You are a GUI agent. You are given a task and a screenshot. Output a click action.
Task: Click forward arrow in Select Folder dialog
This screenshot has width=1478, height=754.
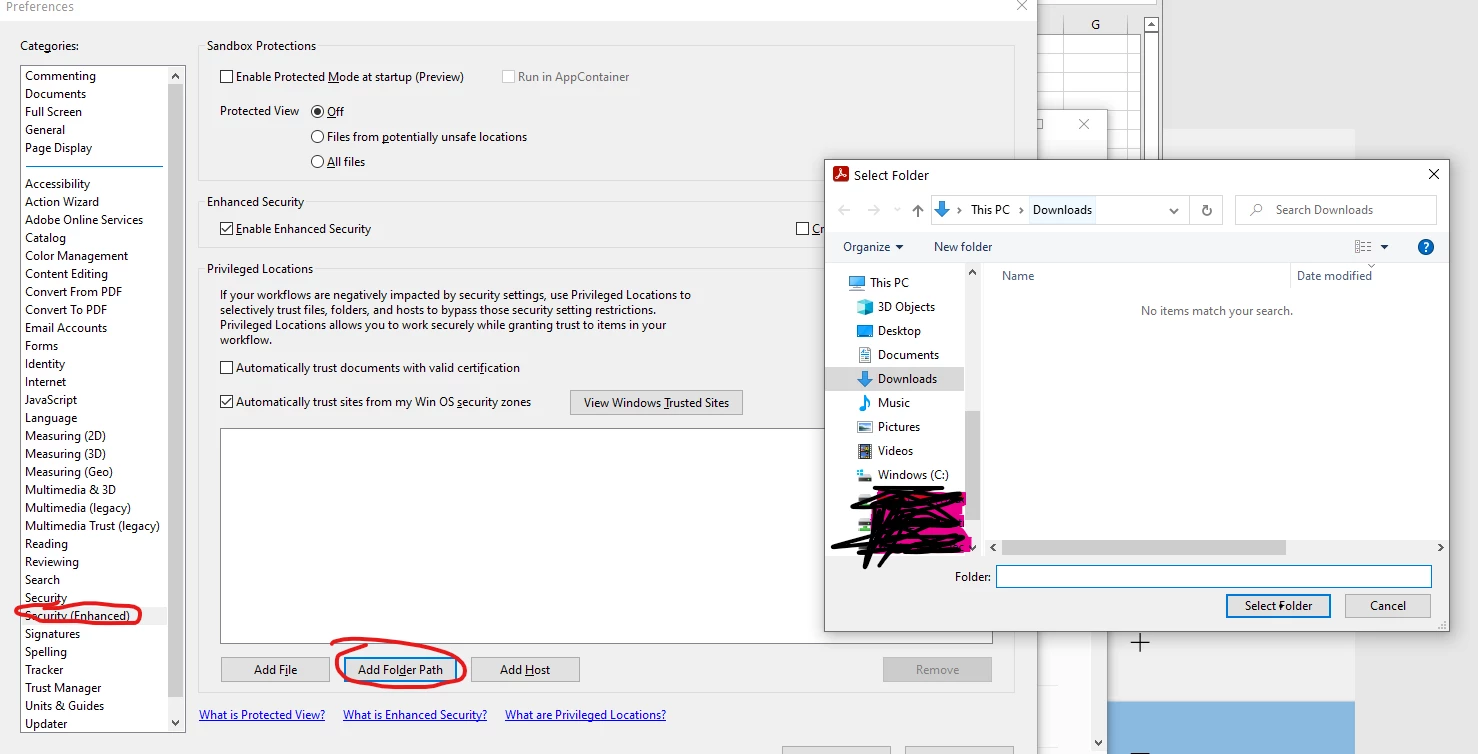874,210
